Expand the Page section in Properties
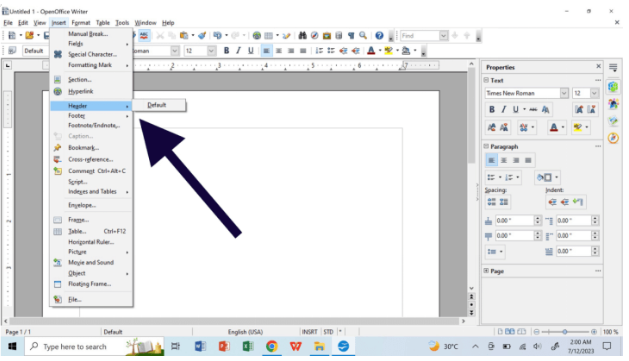The width and height of the screenshot is (629, 361). 486,271
